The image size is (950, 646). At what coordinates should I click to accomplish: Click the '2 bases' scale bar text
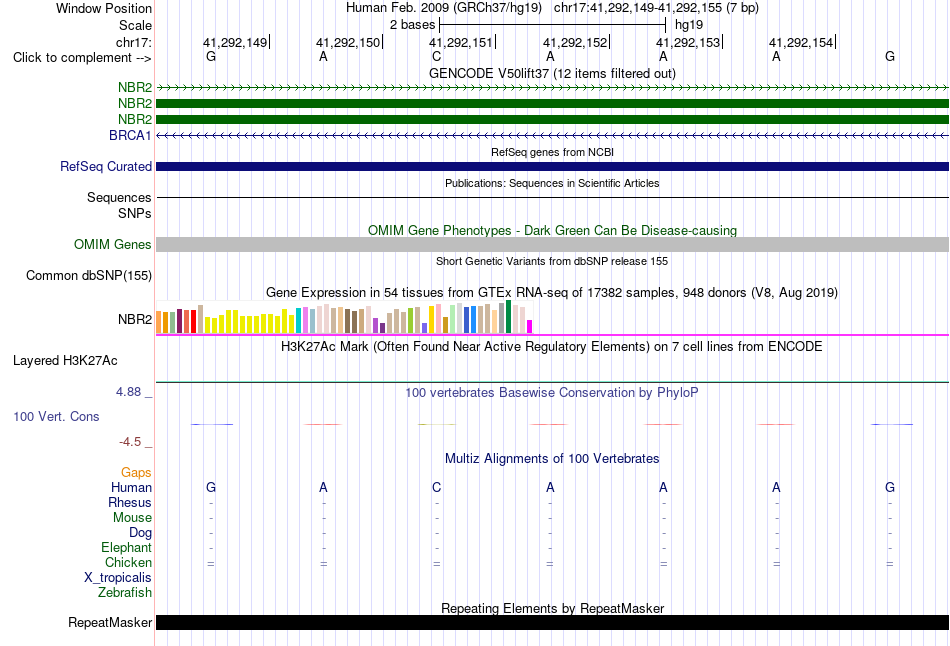pos(412,25)
